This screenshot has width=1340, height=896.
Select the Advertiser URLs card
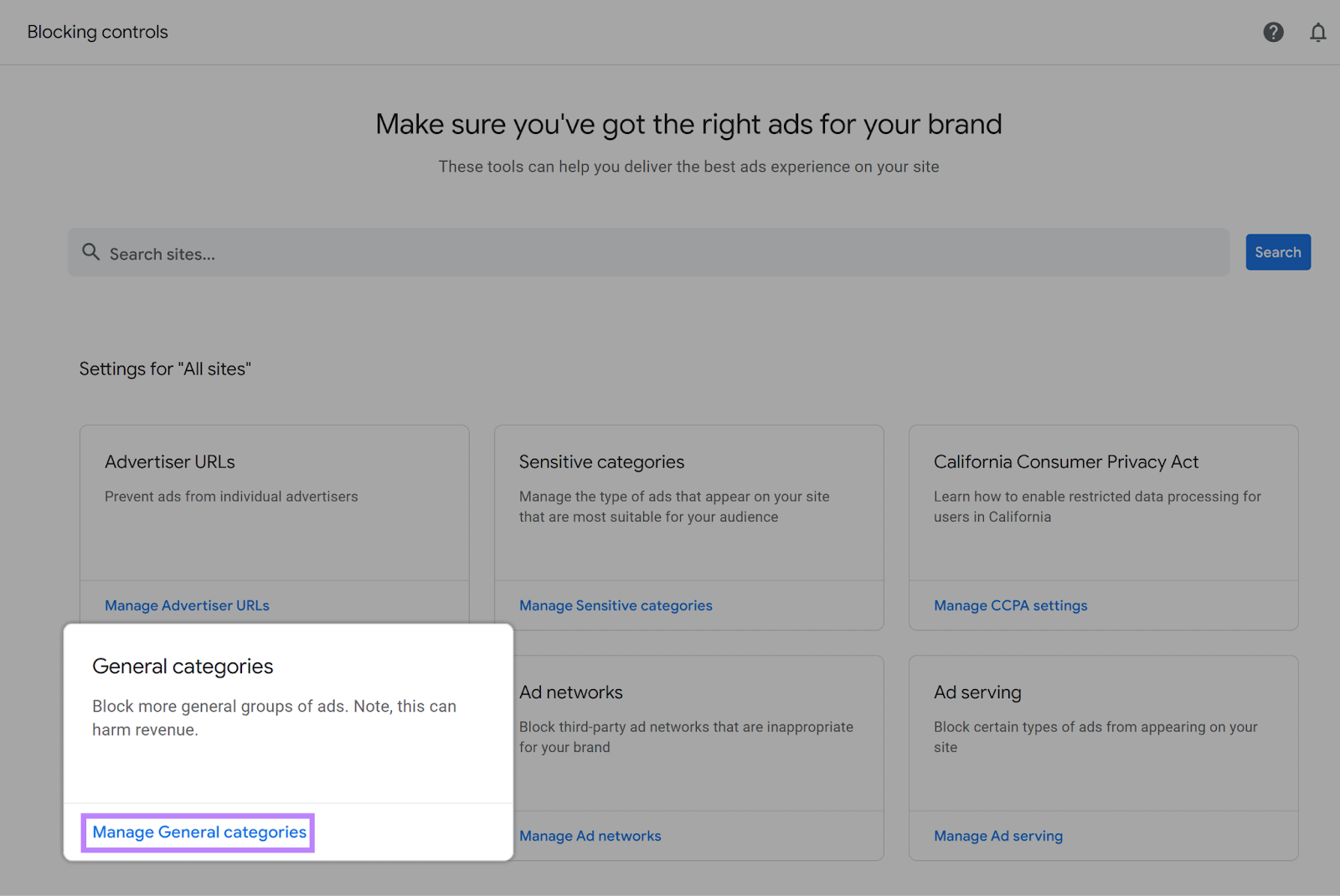(274, 502)
